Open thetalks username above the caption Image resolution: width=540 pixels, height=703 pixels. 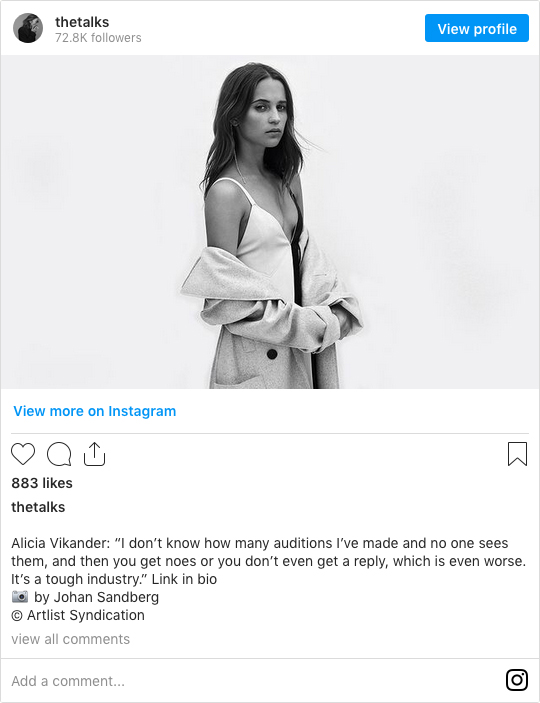pyautogui.click(x=38, y=507)
